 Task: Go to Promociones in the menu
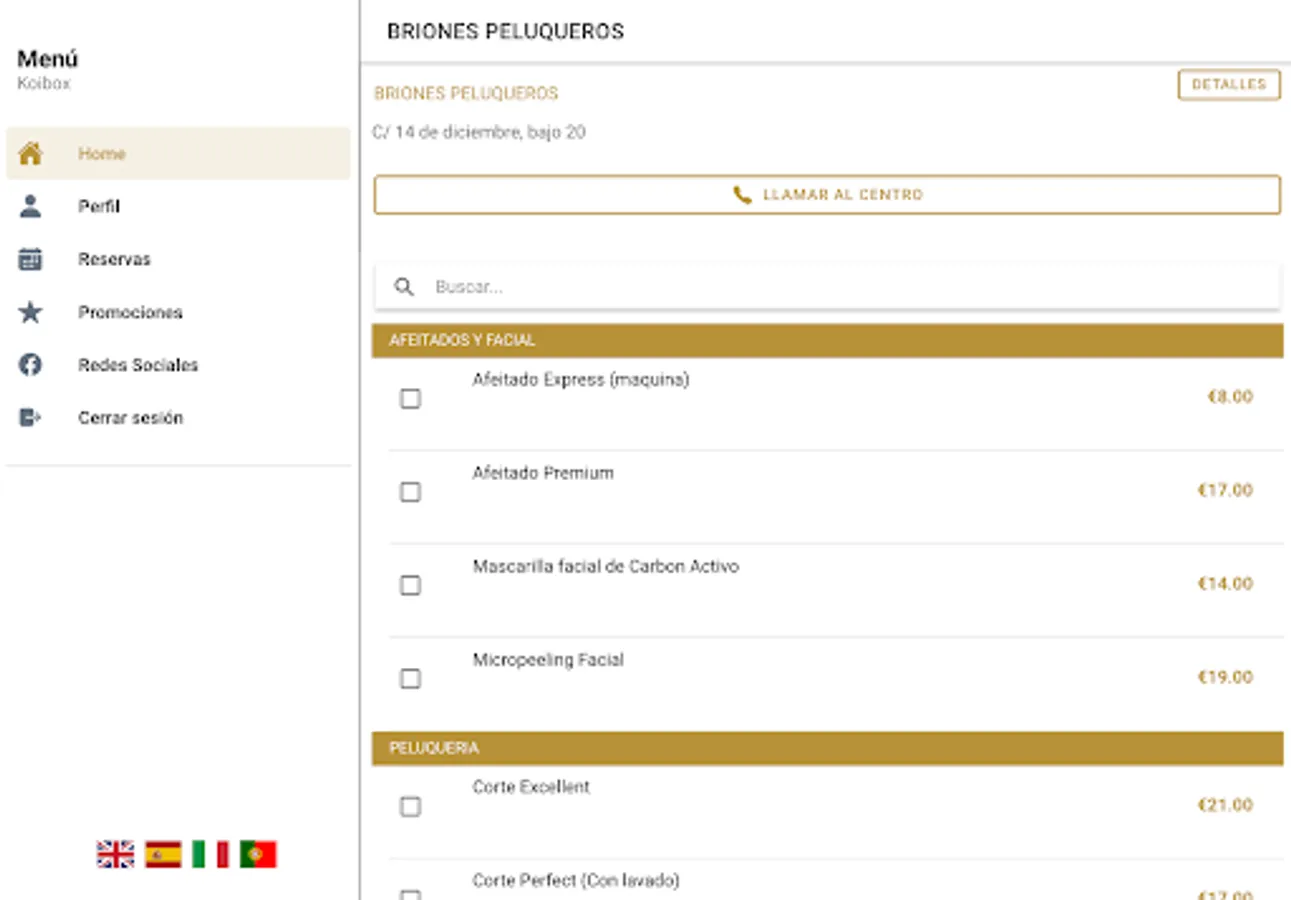130,312
